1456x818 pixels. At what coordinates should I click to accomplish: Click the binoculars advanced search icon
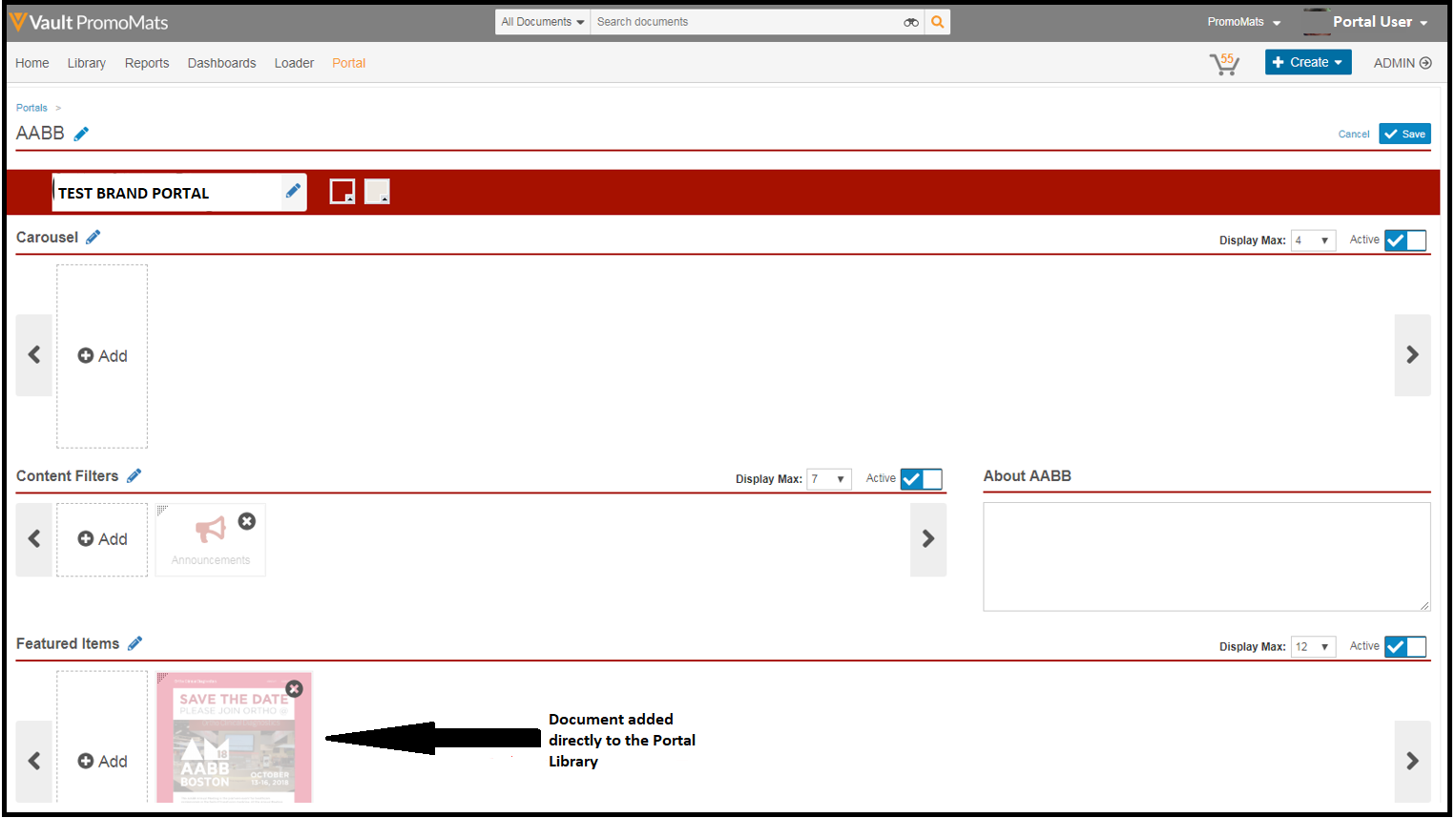click(x=911, y=22)
